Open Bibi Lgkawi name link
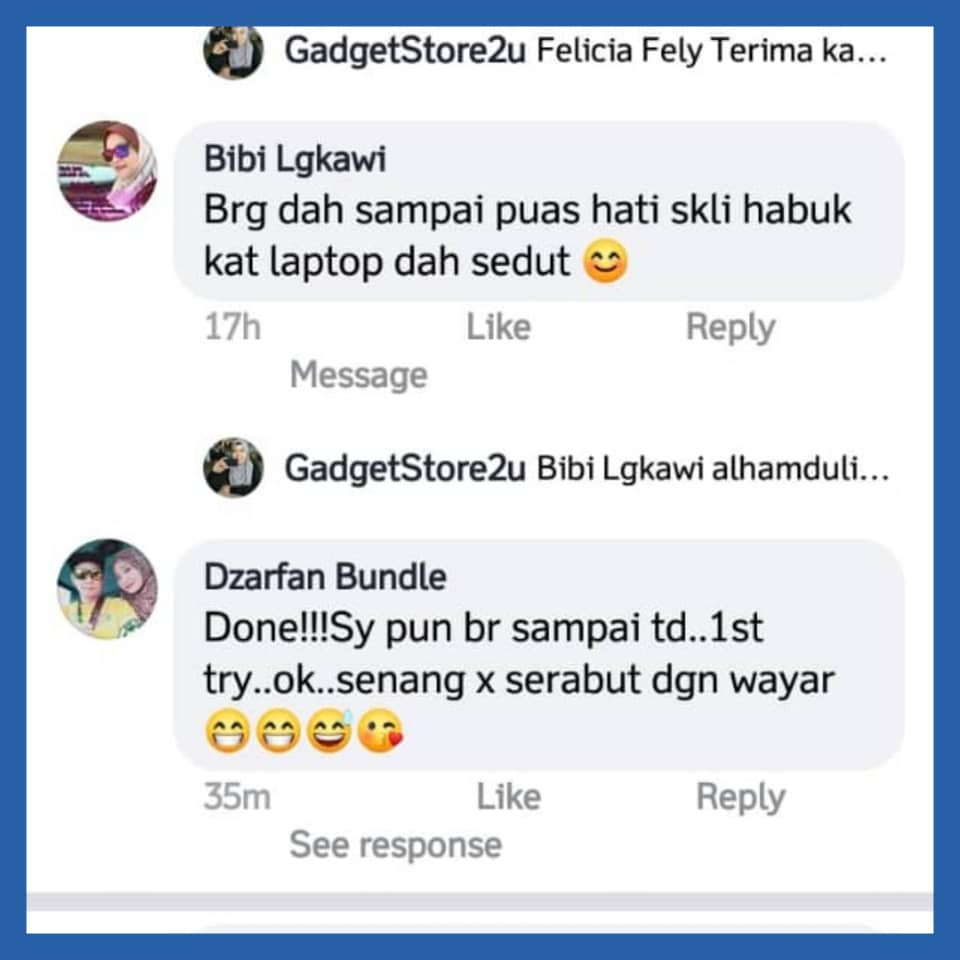960x960 pixels. point(295,159)
